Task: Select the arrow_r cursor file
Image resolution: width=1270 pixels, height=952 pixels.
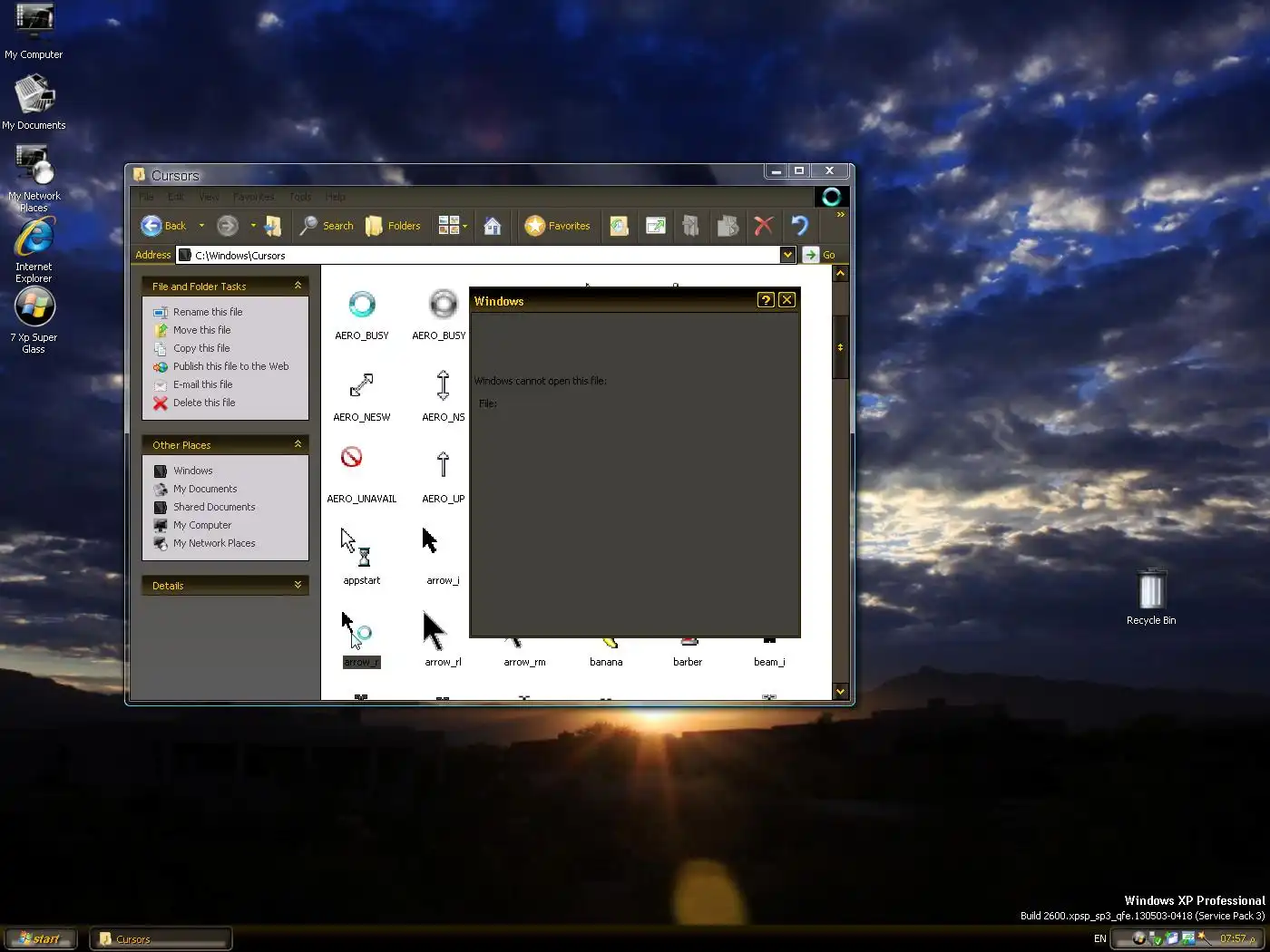Action: tap(362, 639)
